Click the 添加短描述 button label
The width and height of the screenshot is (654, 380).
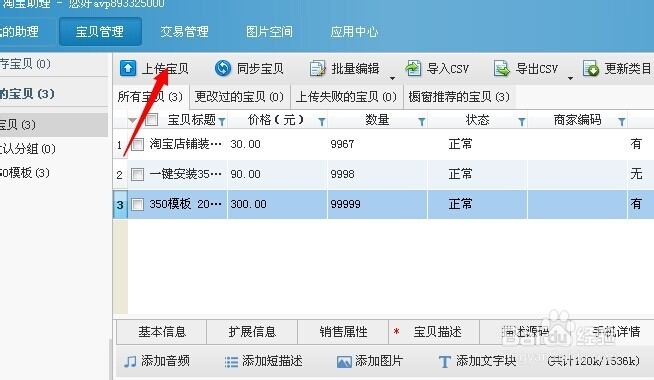click(x=272, y=361)
